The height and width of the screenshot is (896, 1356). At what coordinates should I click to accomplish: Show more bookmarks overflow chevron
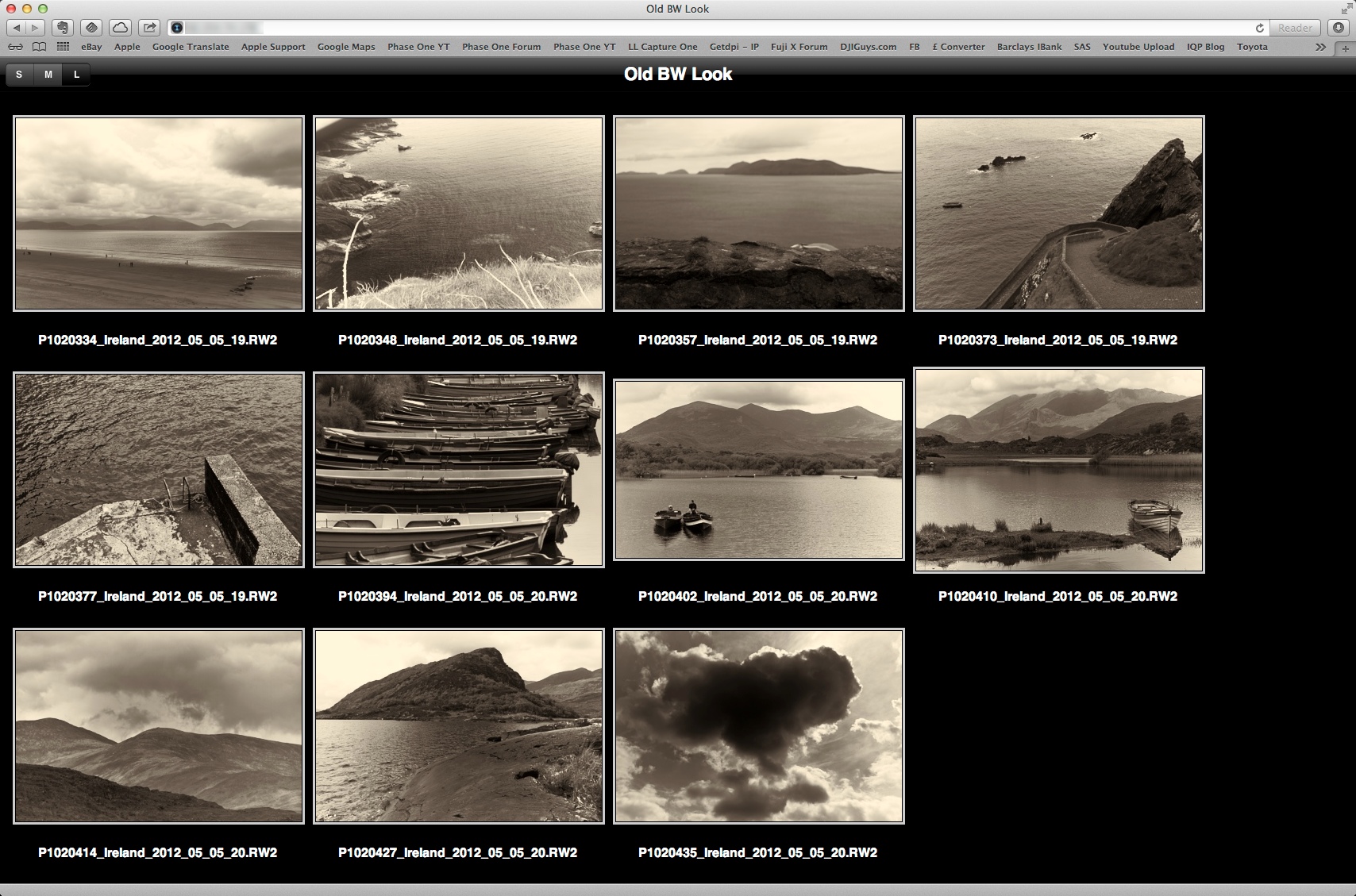1320,47
